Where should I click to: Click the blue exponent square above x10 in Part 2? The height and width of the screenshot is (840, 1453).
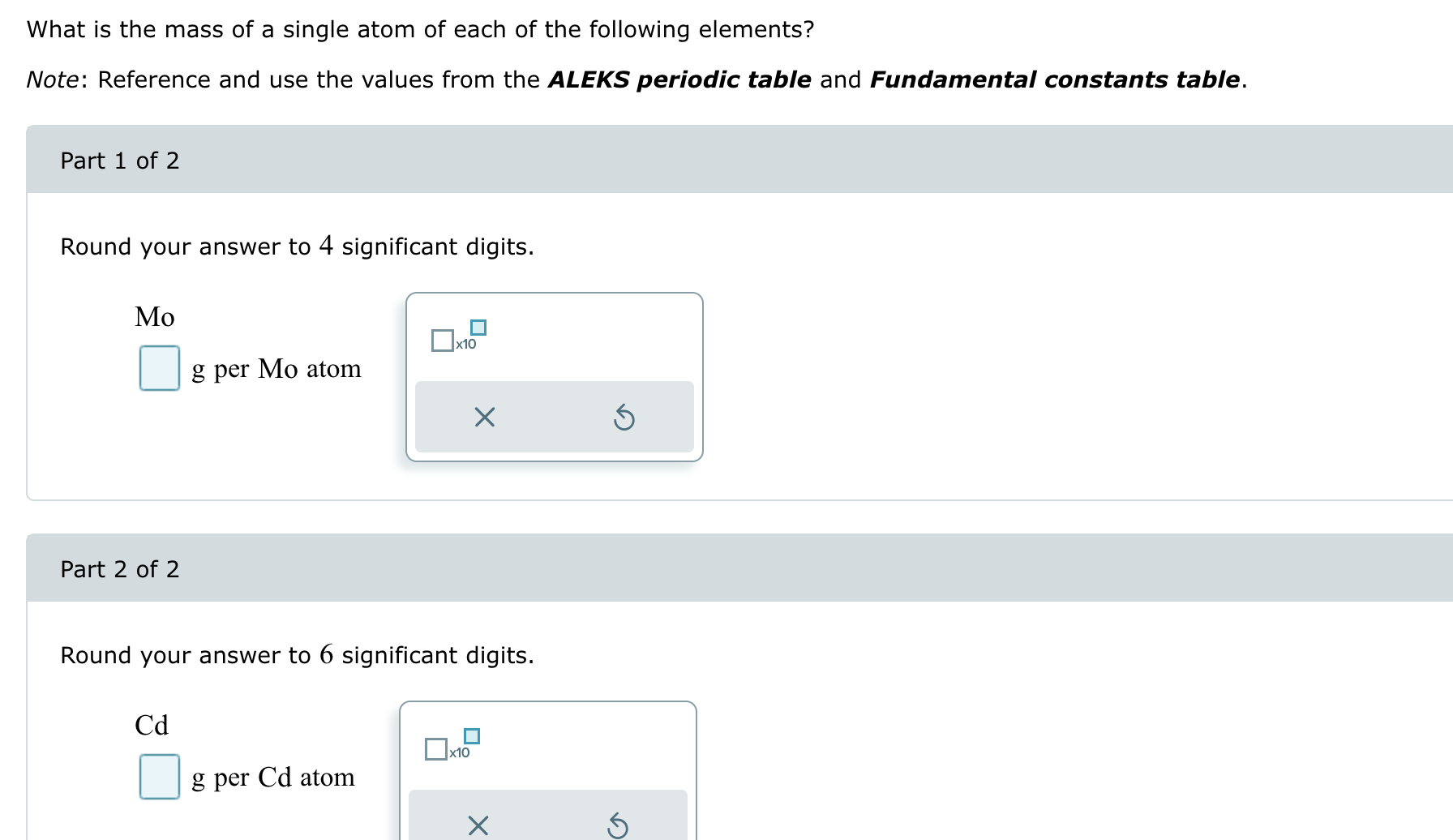pyautogui.click(x=469, y=736)
